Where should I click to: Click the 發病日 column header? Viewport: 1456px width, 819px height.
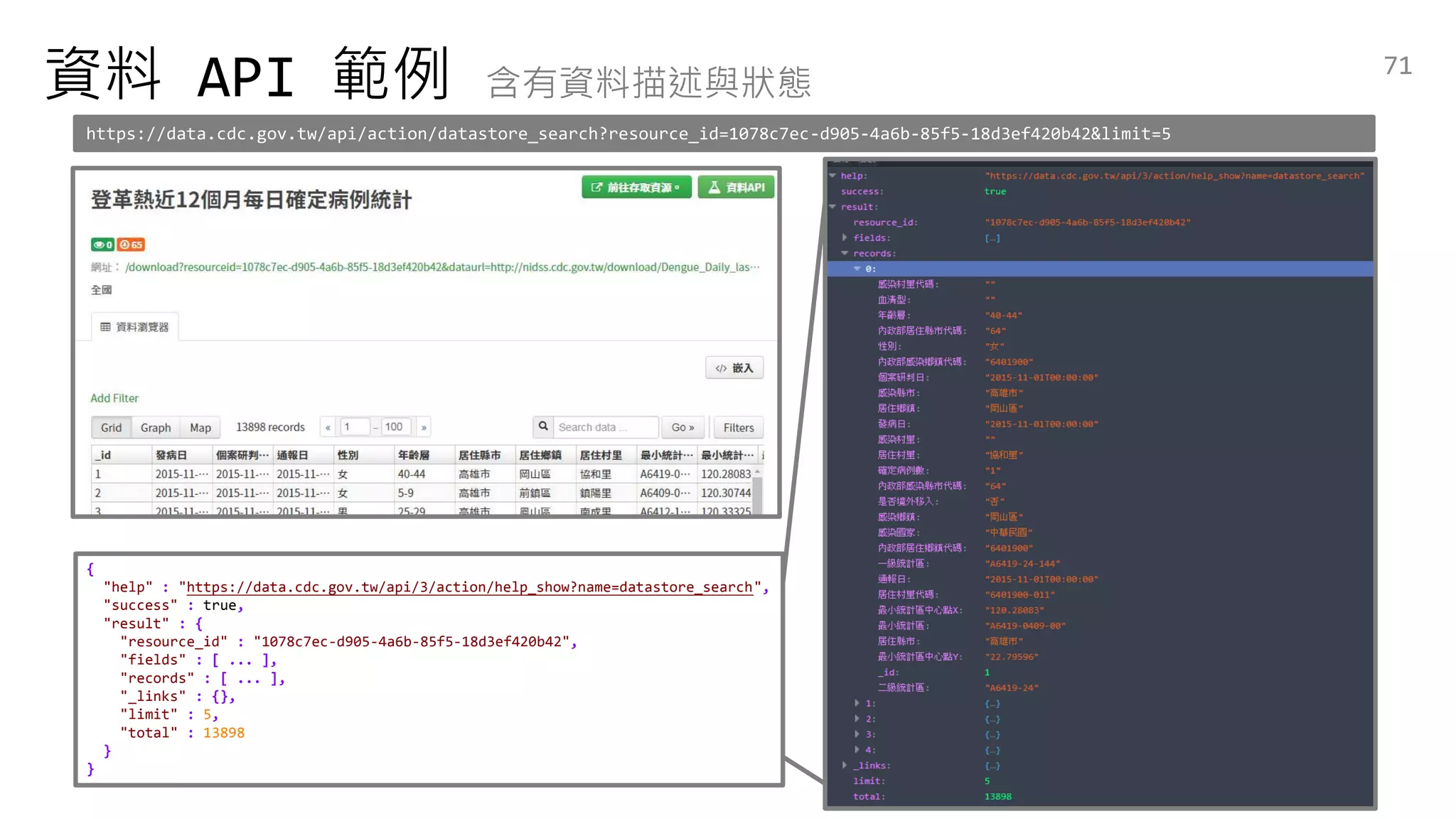pyautogui.click(x=183, y=455)
